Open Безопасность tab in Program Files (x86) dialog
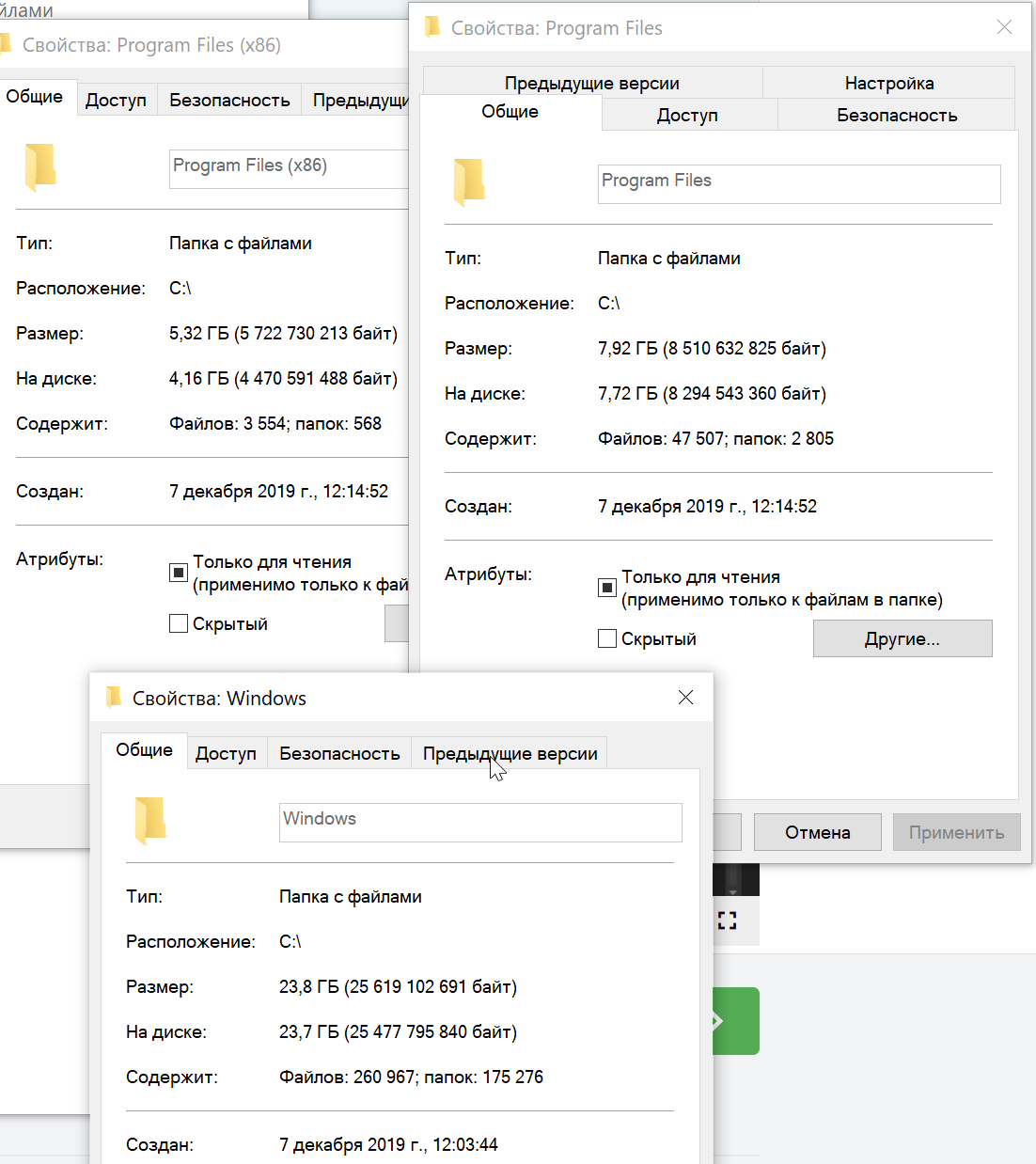 pos(229,100)
